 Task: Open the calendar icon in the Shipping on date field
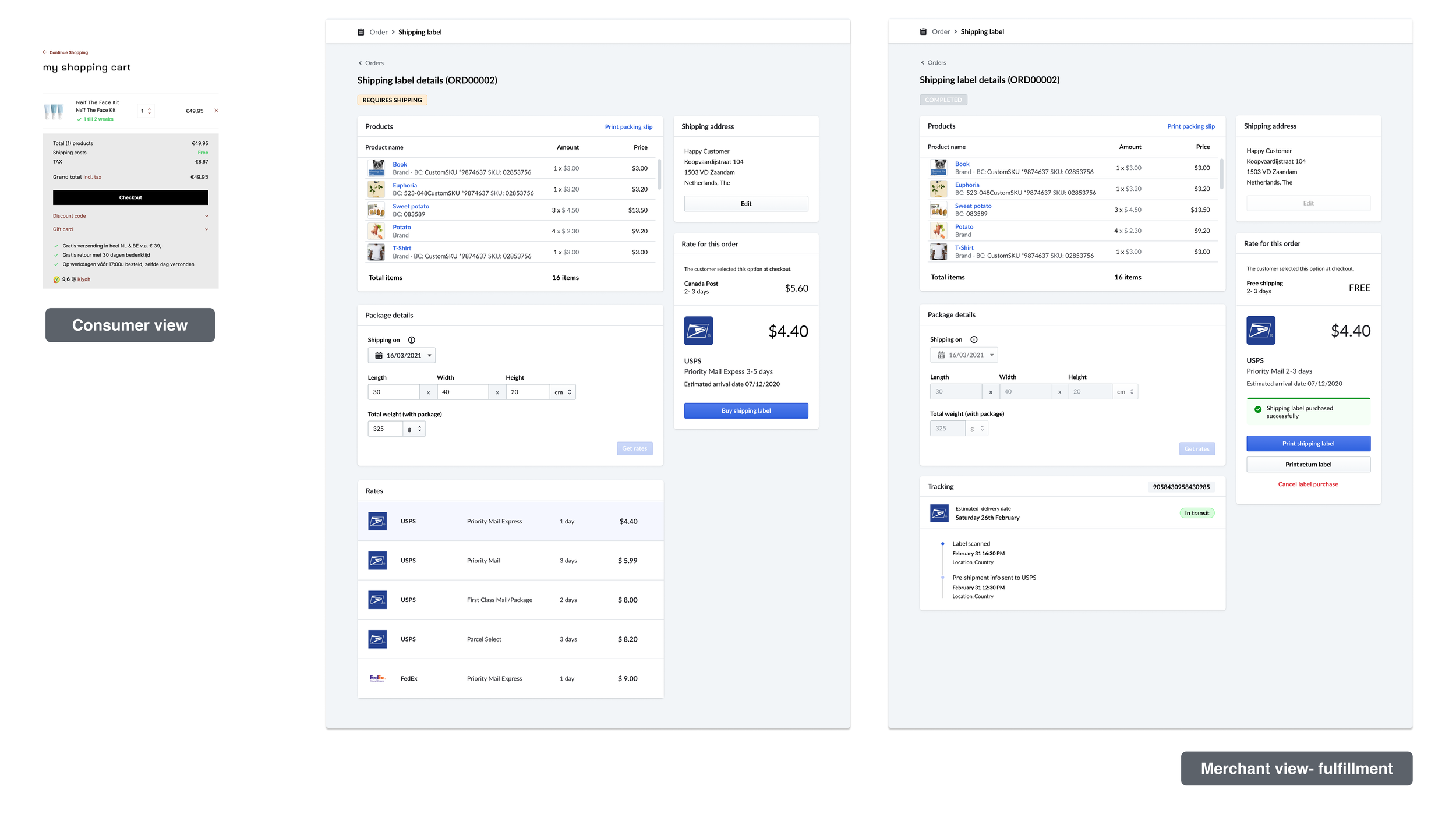click(377, 355)
